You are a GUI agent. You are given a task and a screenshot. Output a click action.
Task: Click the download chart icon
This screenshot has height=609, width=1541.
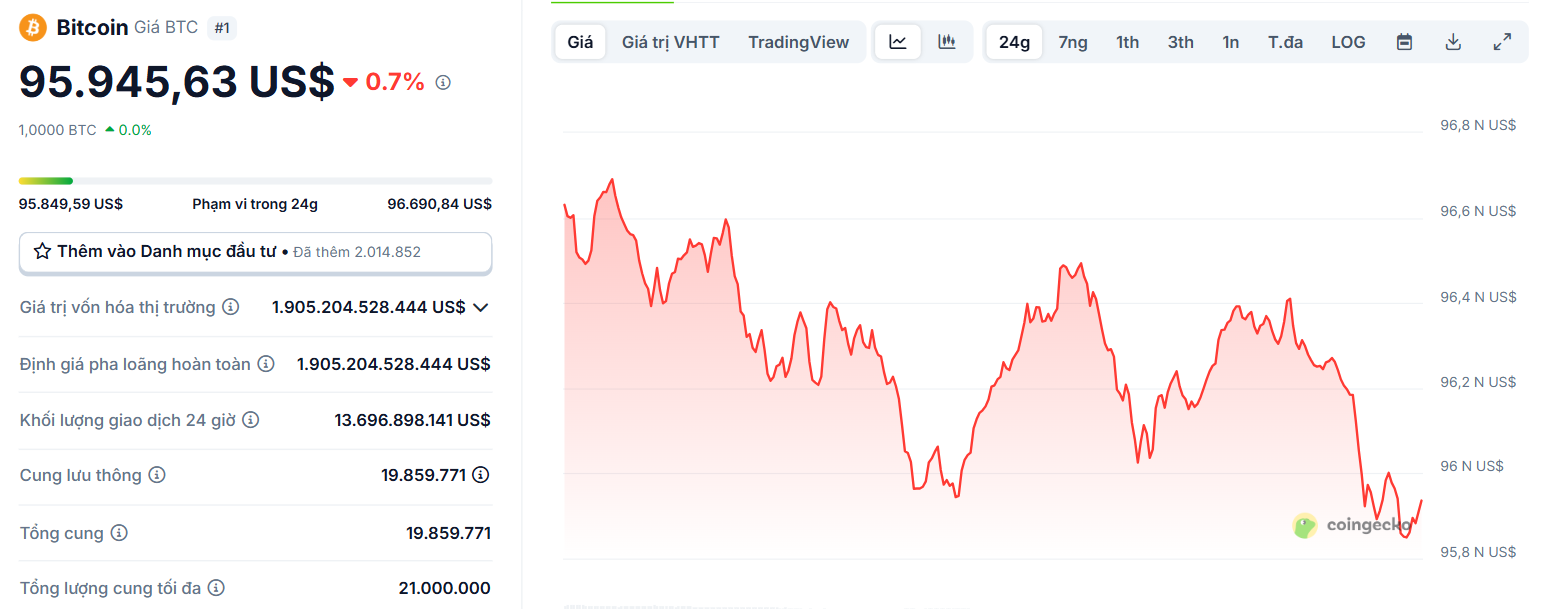(x=1453, y=42)
